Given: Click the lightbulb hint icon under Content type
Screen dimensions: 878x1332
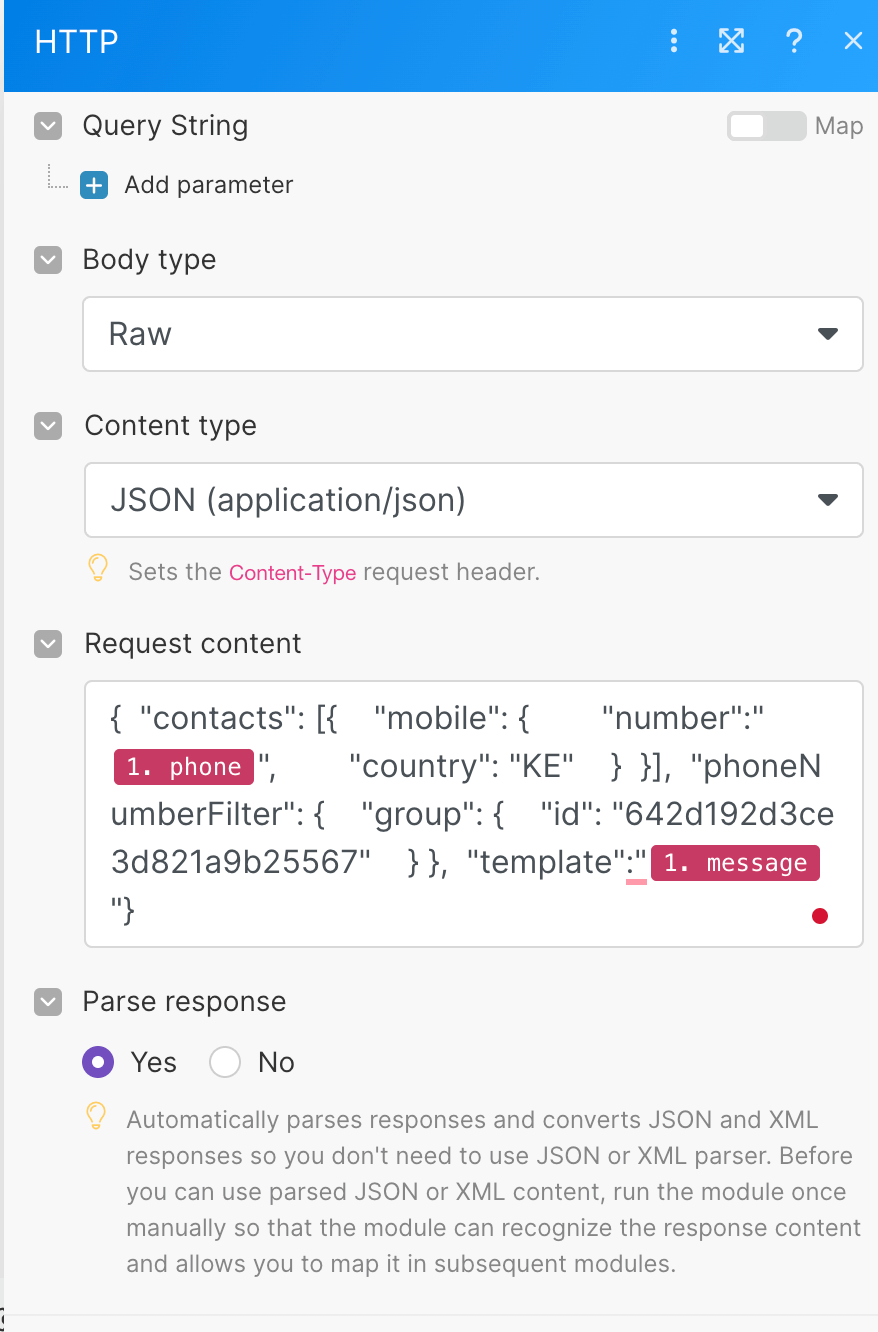Looking at the screenshot, I should tap(97, 569).
